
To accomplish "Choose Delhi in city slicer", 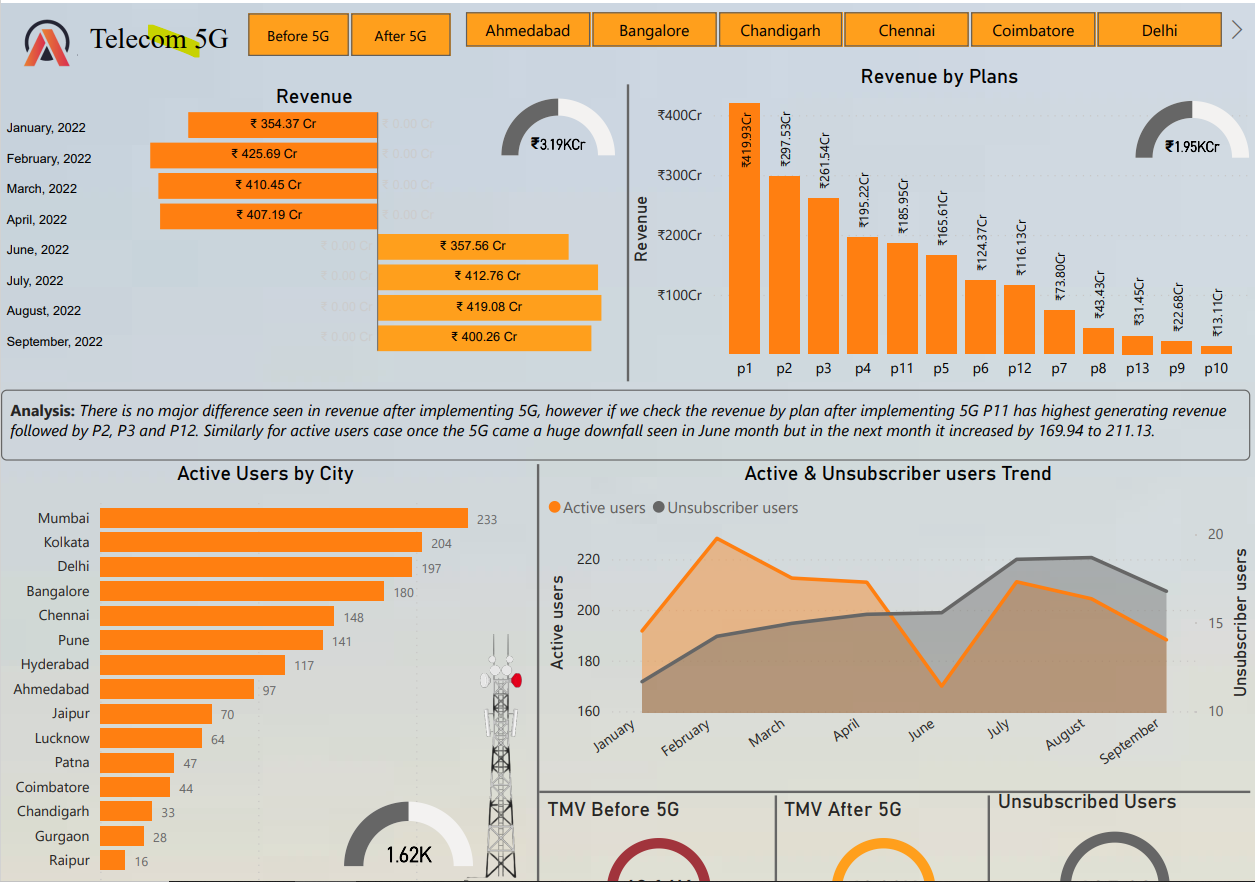I will pyautogui.click(x=1159, y=31).
